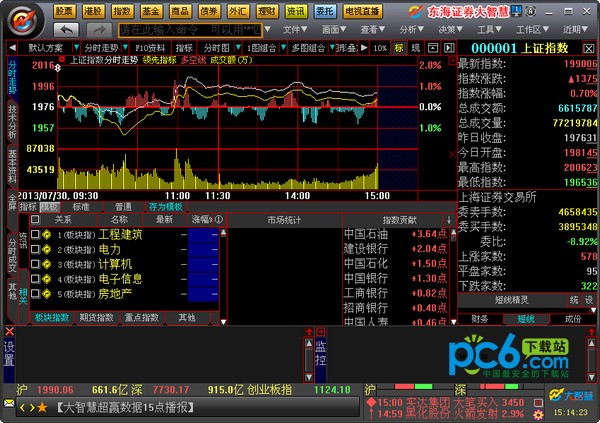Viewport: 600px width, 423px height.
Task: Open the 决策 menu
Action: (450, 29)
